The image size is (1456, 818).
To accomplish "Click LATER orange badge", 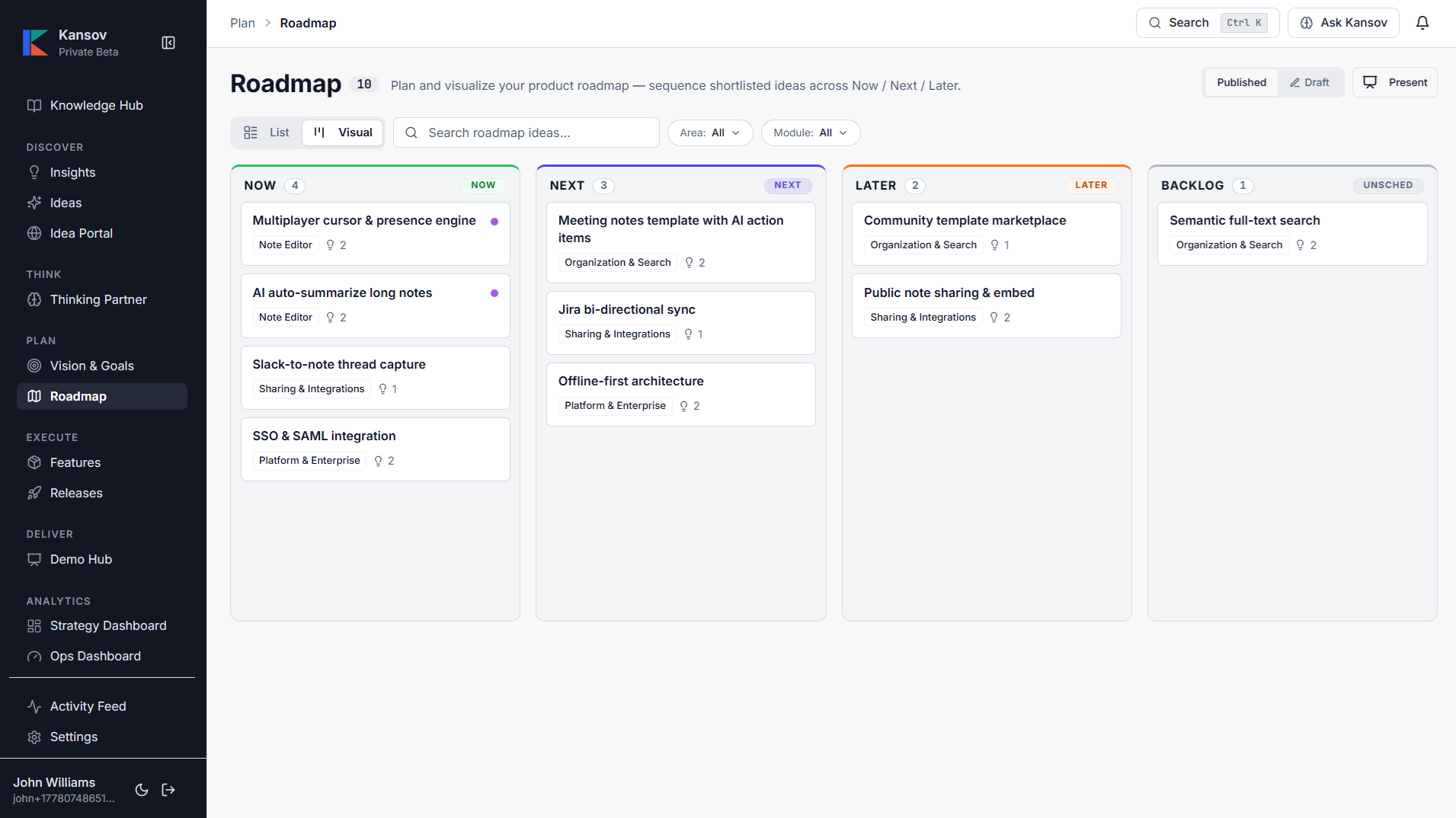I will 1091,185.
